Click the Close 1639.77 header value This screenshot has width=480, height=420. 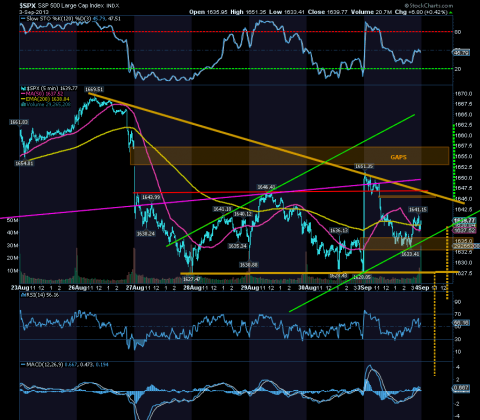click(x=327, y=12)
